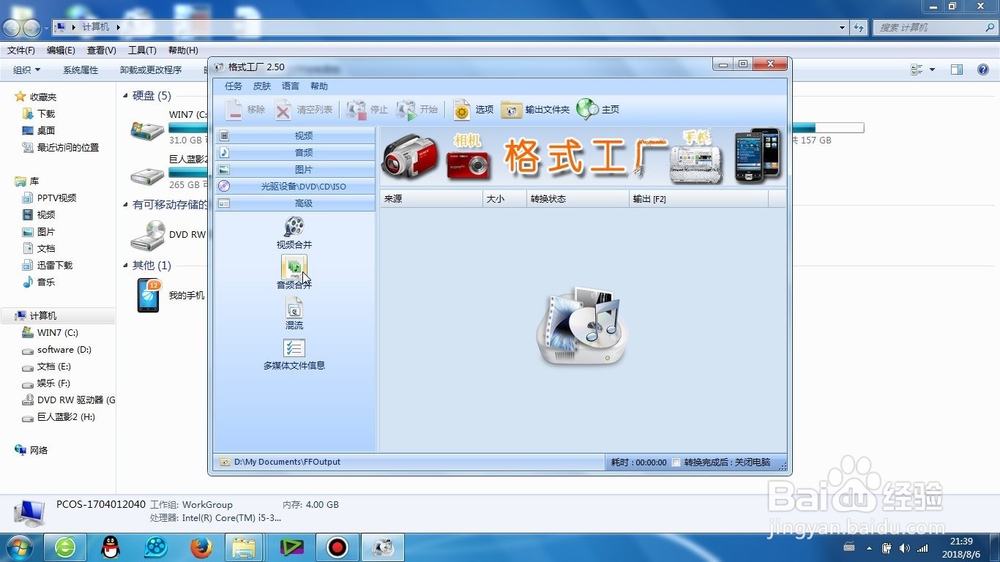Select software (D:) drive in navigation pane
1000x562 pixels.
click(64, 350)
